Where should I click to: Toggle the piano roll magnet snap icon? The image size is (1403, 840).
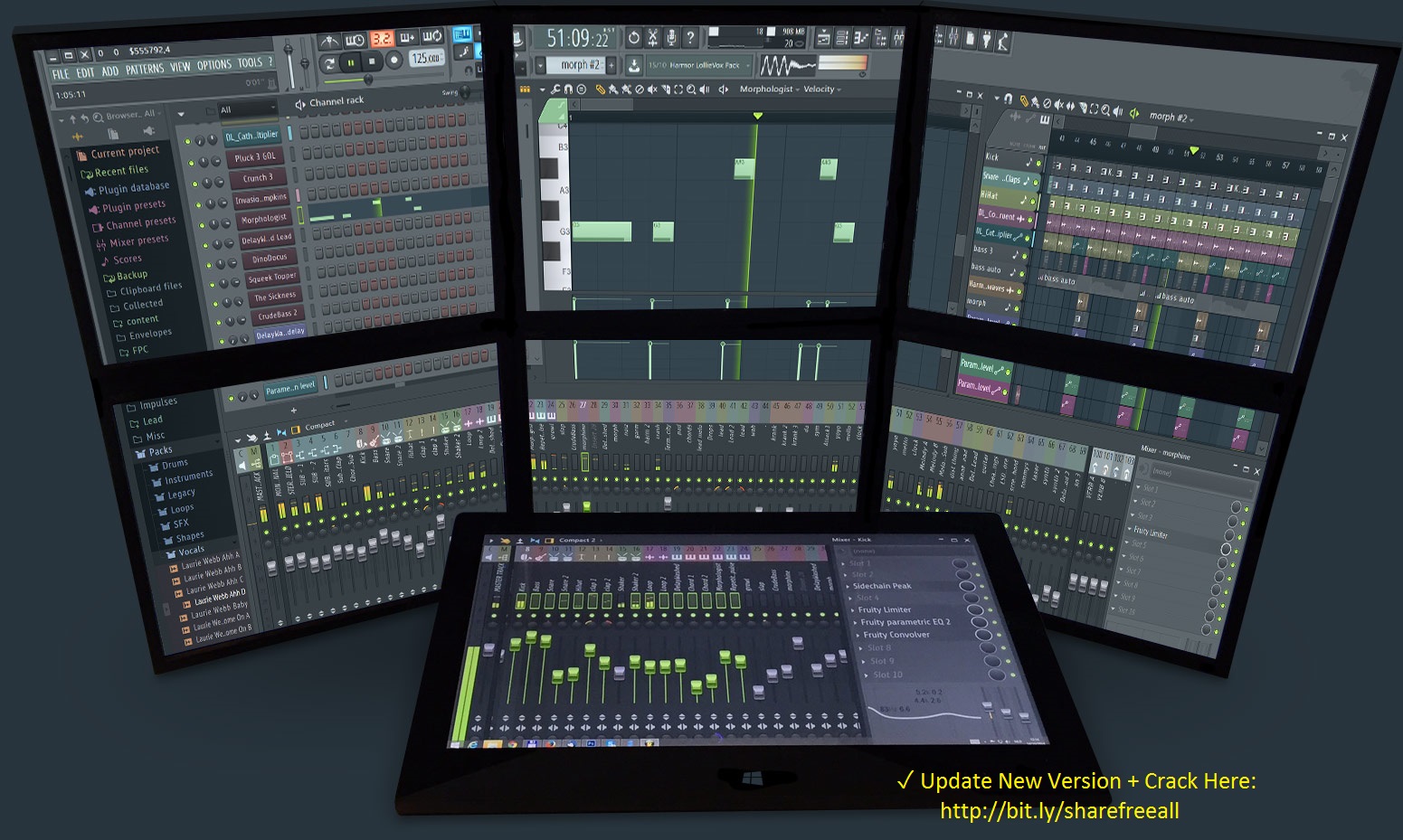568,89
